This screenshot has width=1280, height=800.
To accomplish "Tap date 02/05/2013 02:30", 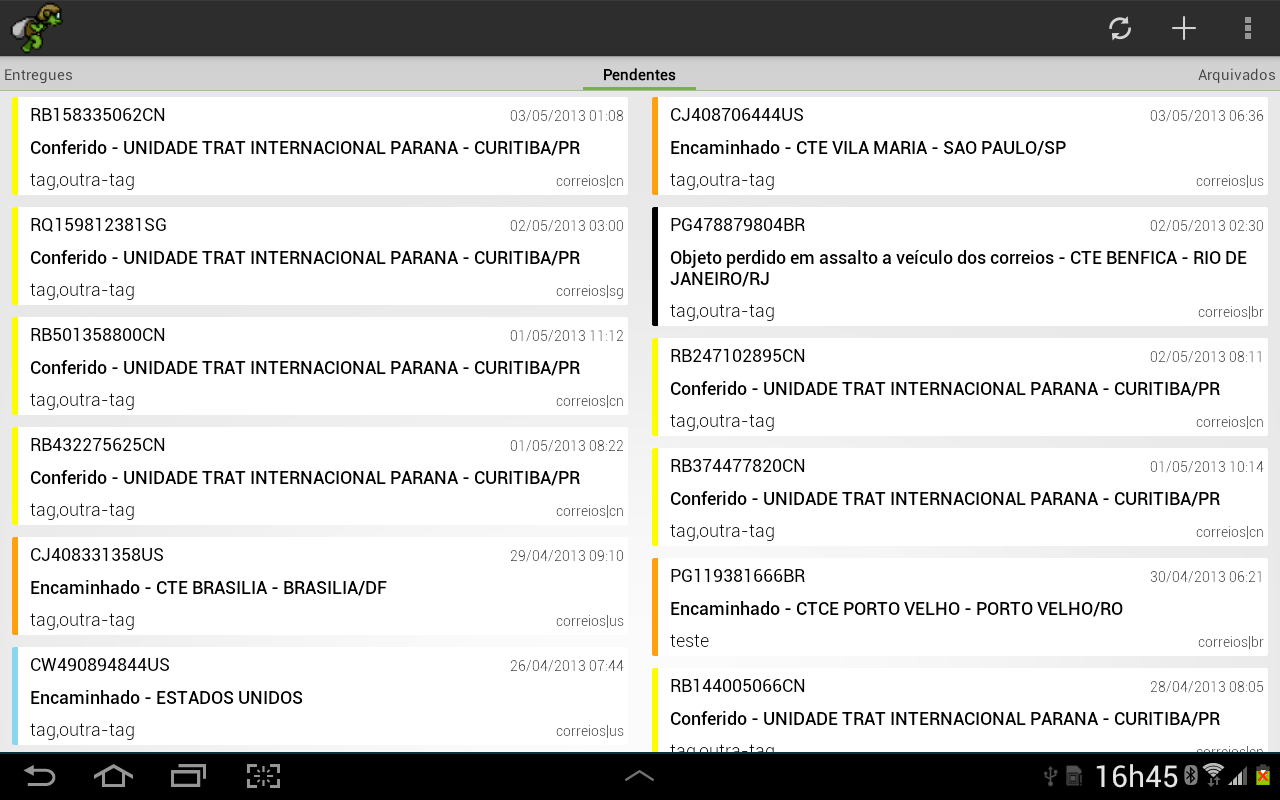I will pyautogui.click(x=1207, y=226).
